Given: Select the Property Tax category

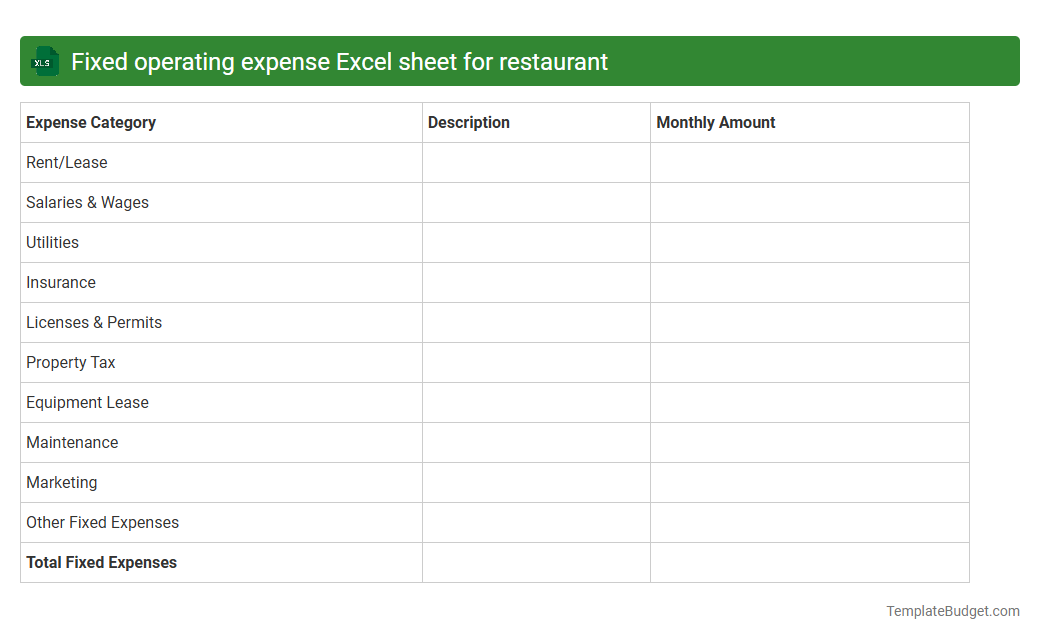Looking at the screenshot, I should tap(70, 362).
